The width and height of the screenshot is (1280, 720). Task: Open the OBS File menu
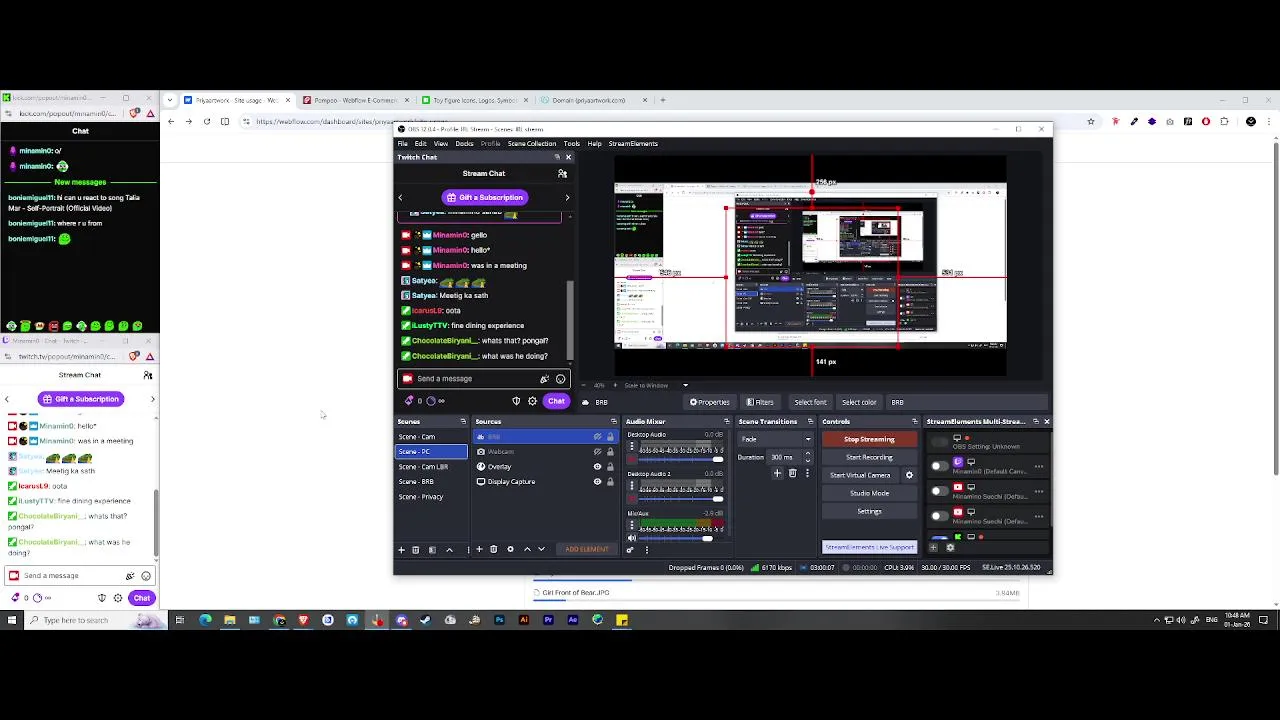pyautogui.click(x=403, y=144)
